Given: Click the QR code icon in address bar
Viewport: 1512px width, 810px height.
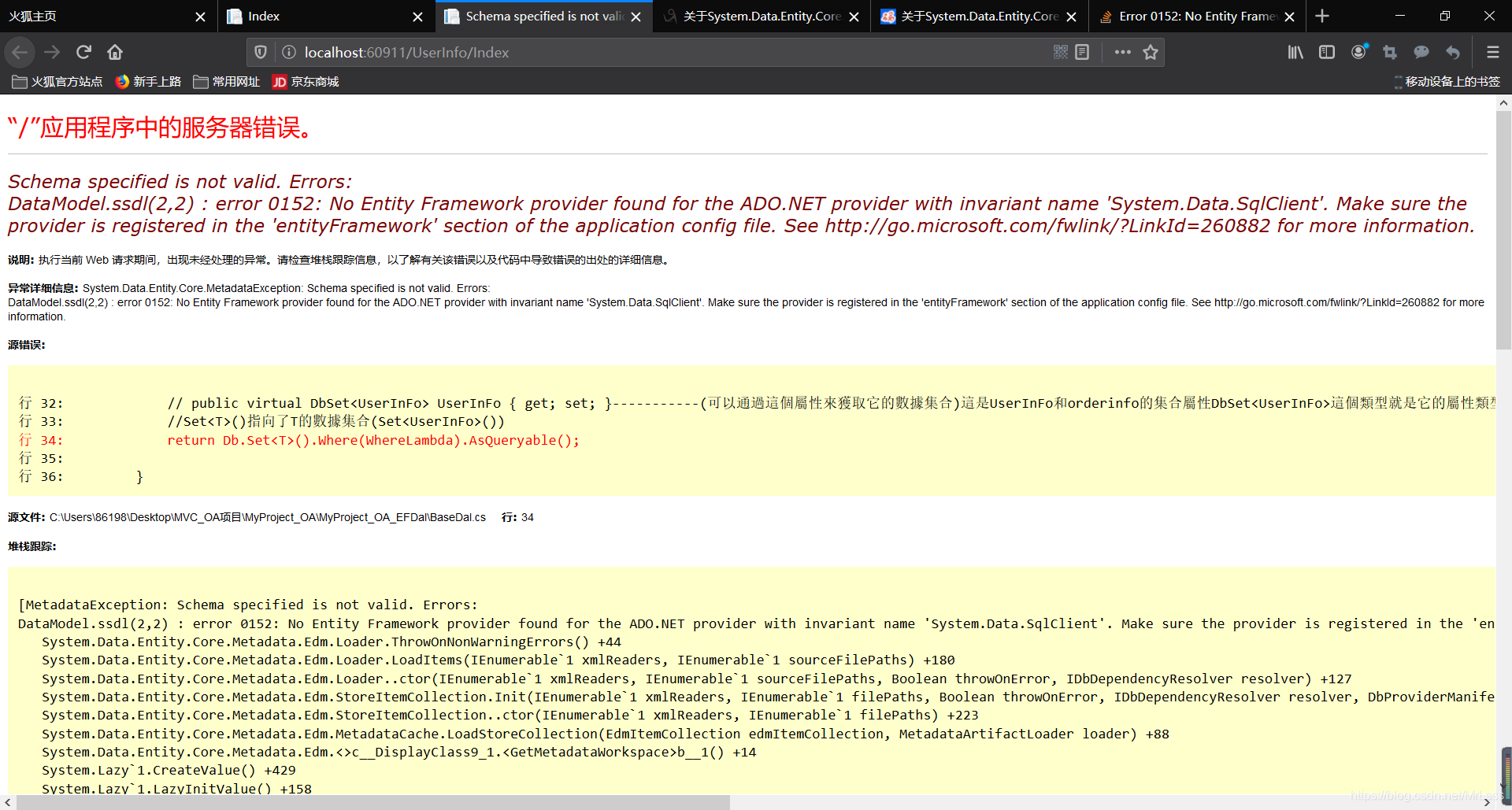Looking at the screenshot, I should tap(1061, 52).
